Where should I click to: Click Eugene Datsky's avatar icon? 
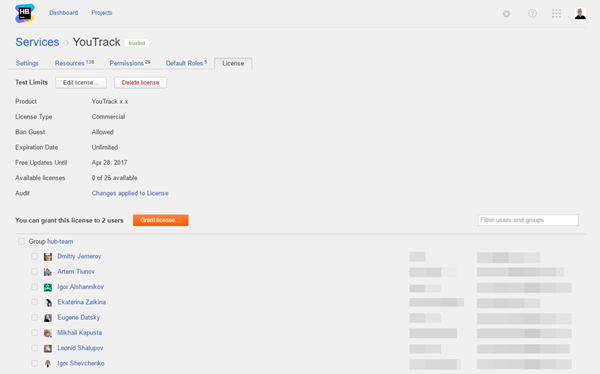[48, 318]
